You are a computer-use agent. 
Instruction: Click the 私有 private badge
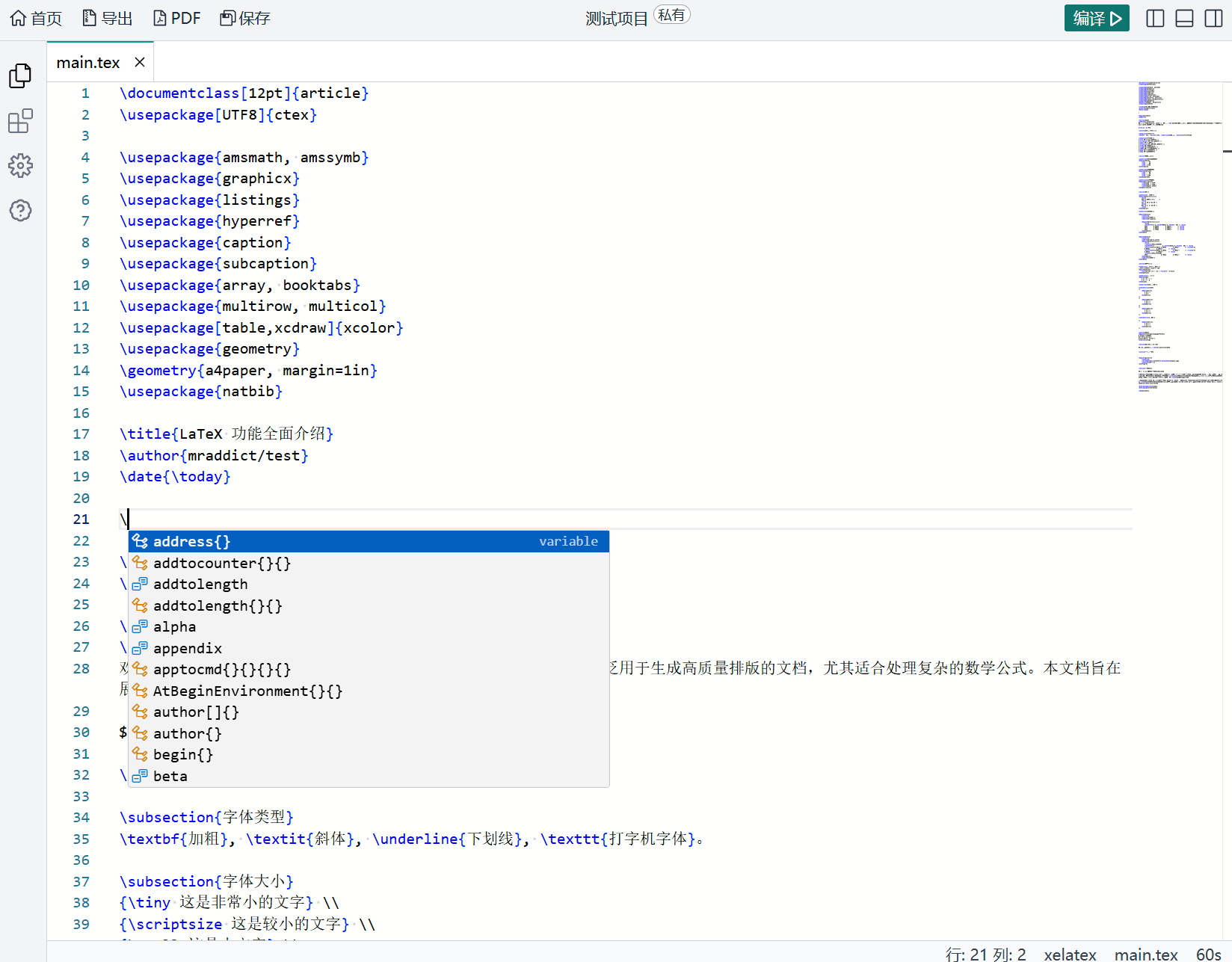coord(671,15)
